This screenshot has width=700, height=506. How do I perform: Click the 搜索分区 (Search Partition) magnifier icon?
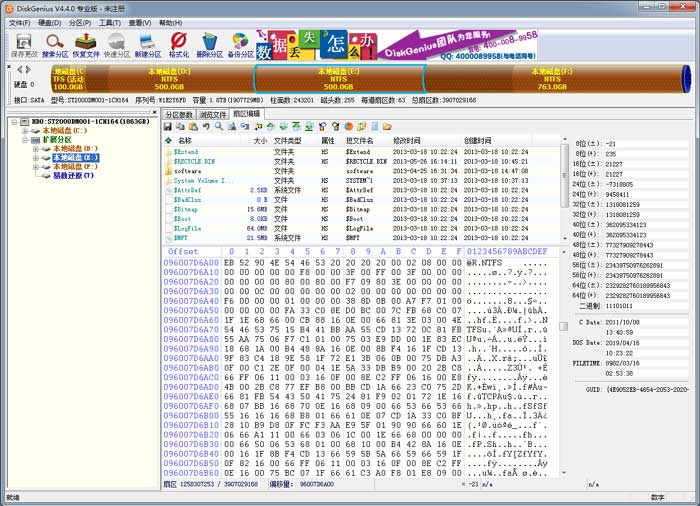(55, 45)
